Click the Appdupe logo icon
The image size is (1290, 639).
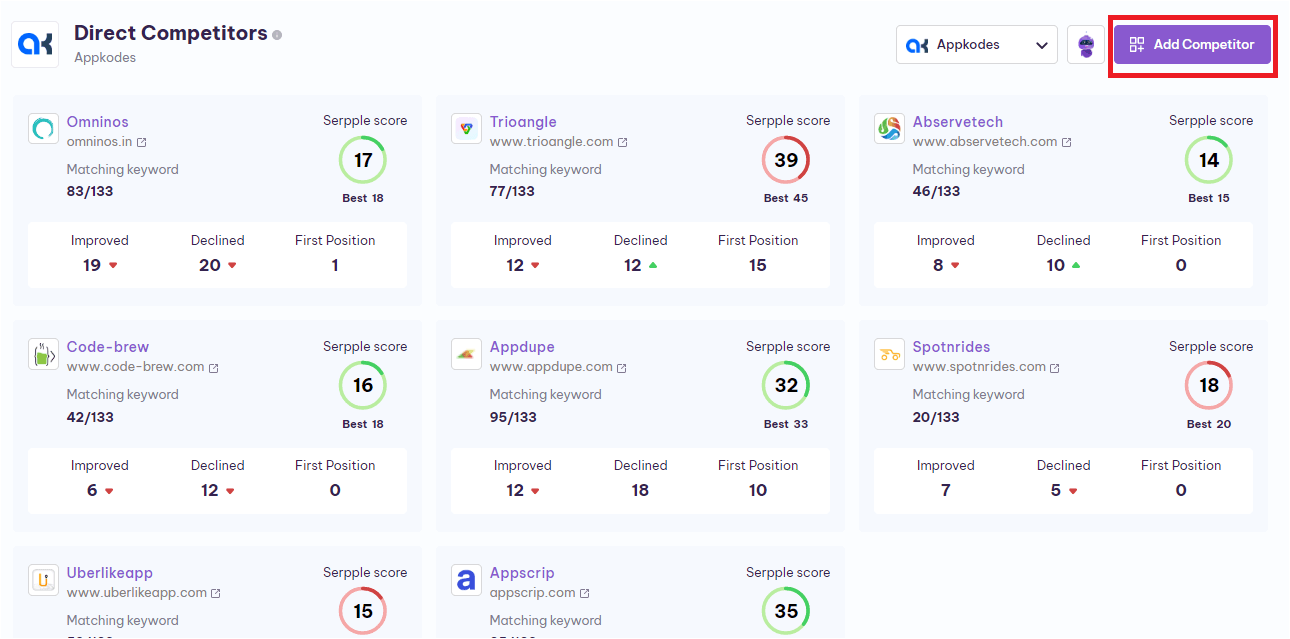point(466,354)
